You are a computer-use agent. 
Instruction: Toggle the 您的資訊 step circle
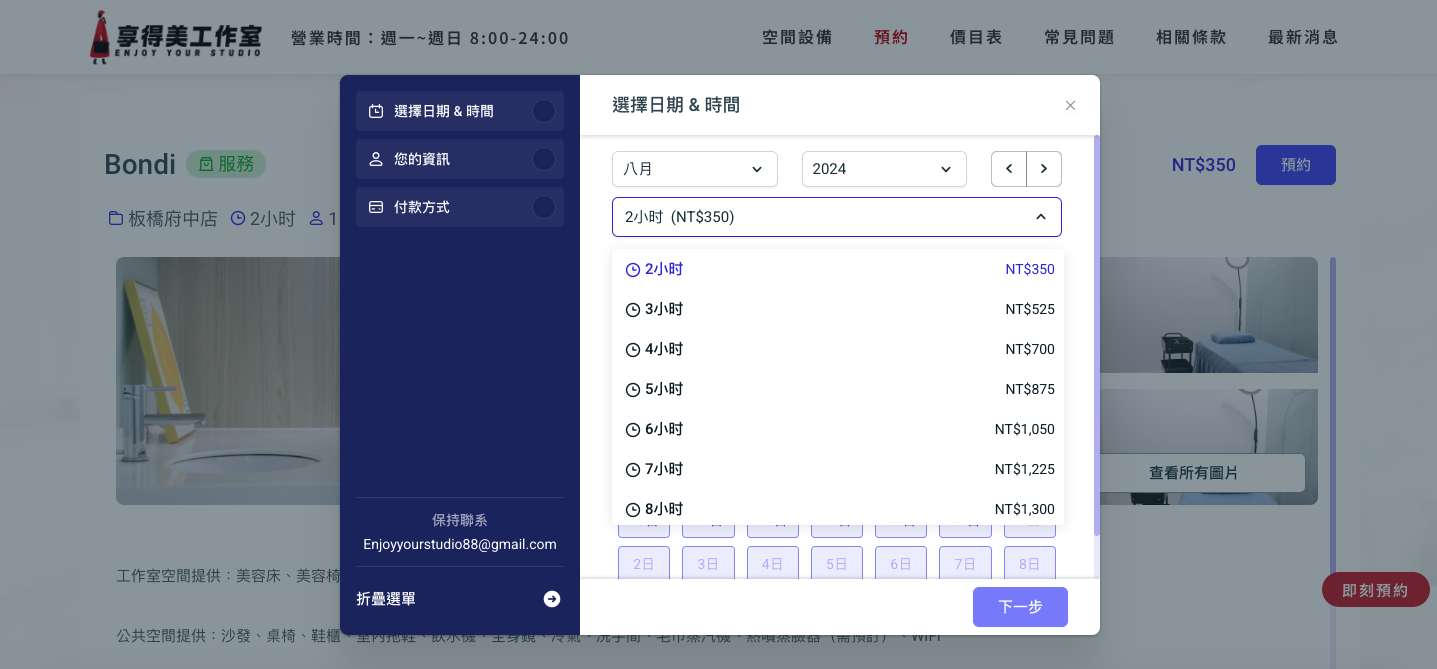point(544,159)
